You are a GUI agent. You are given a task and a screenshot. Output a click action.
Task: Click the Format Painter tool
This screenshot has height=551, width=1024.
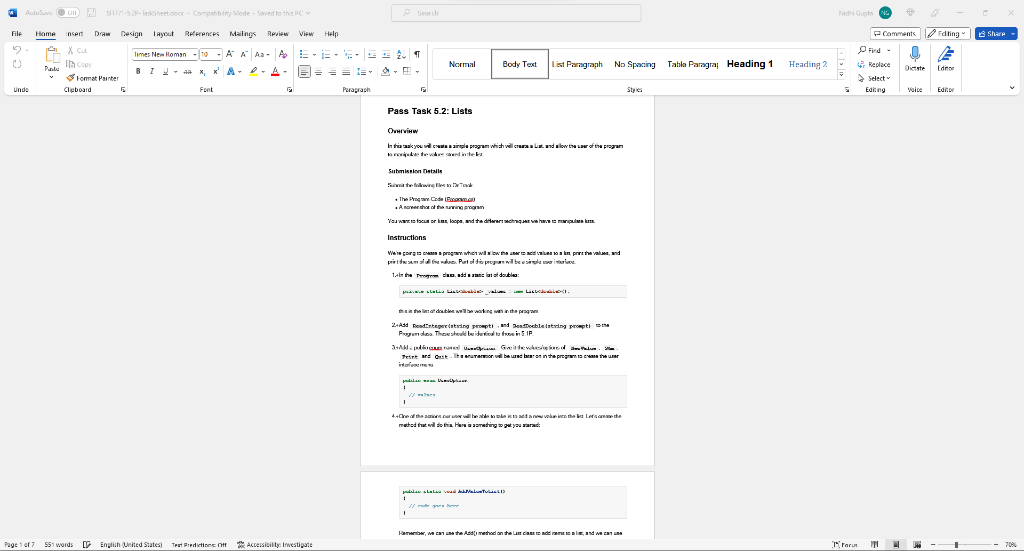click(92, 78)
